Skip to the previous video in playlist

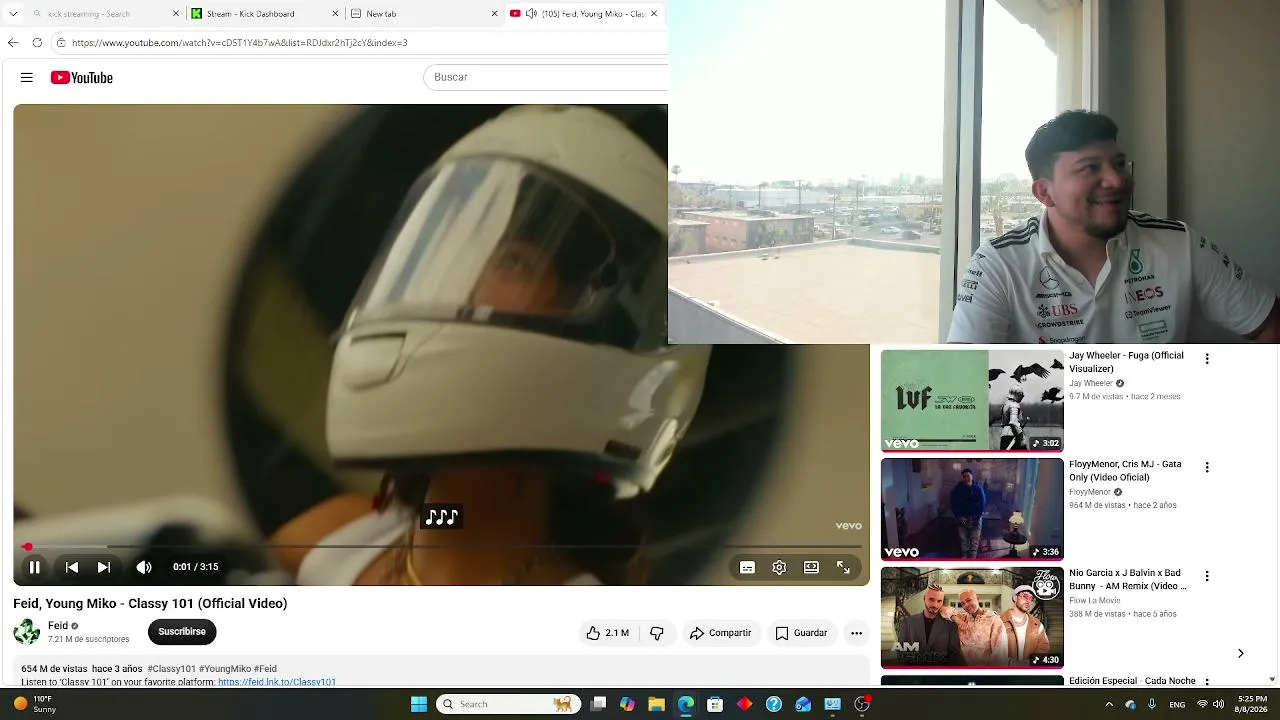click(x=72, y=567)
